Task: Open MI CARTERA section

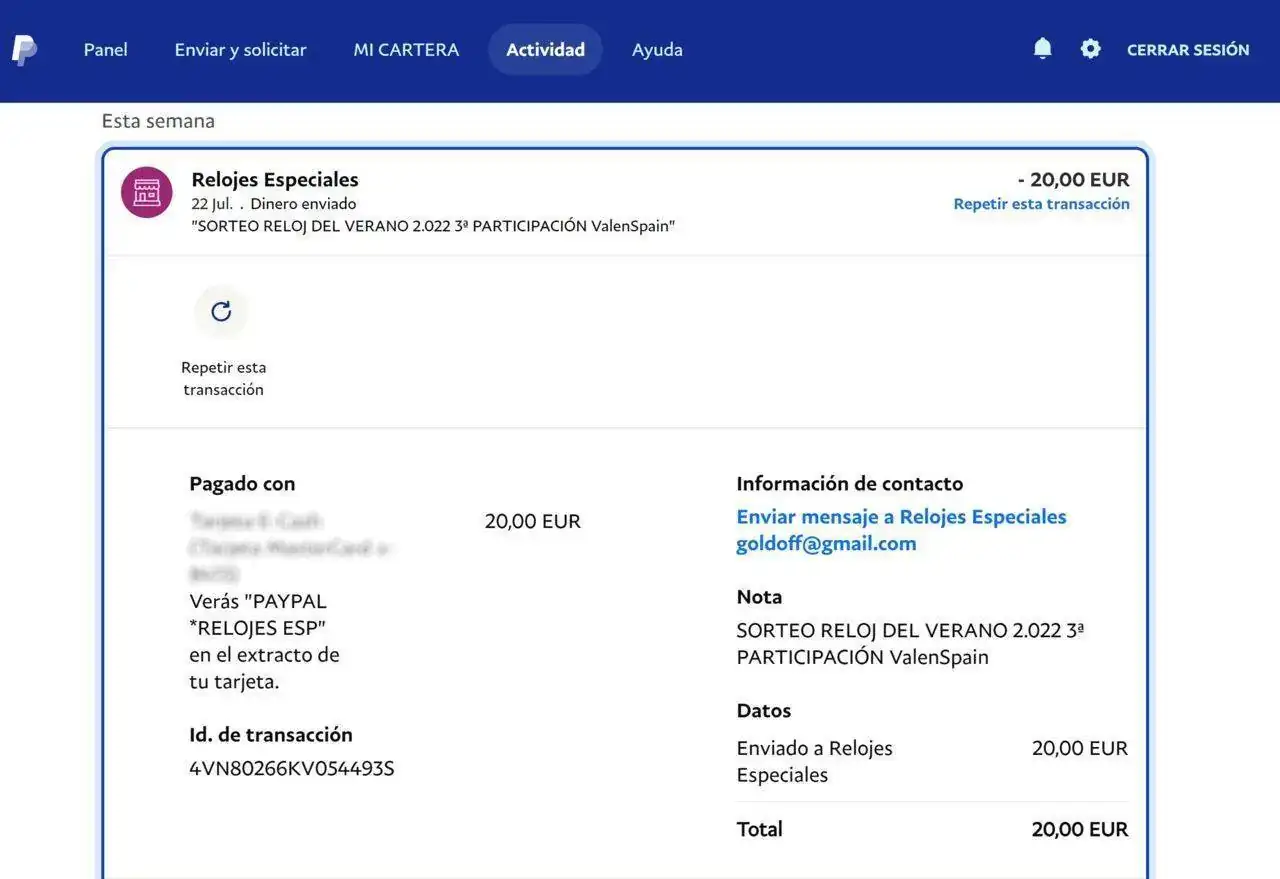Action: [x=406, y=49]
